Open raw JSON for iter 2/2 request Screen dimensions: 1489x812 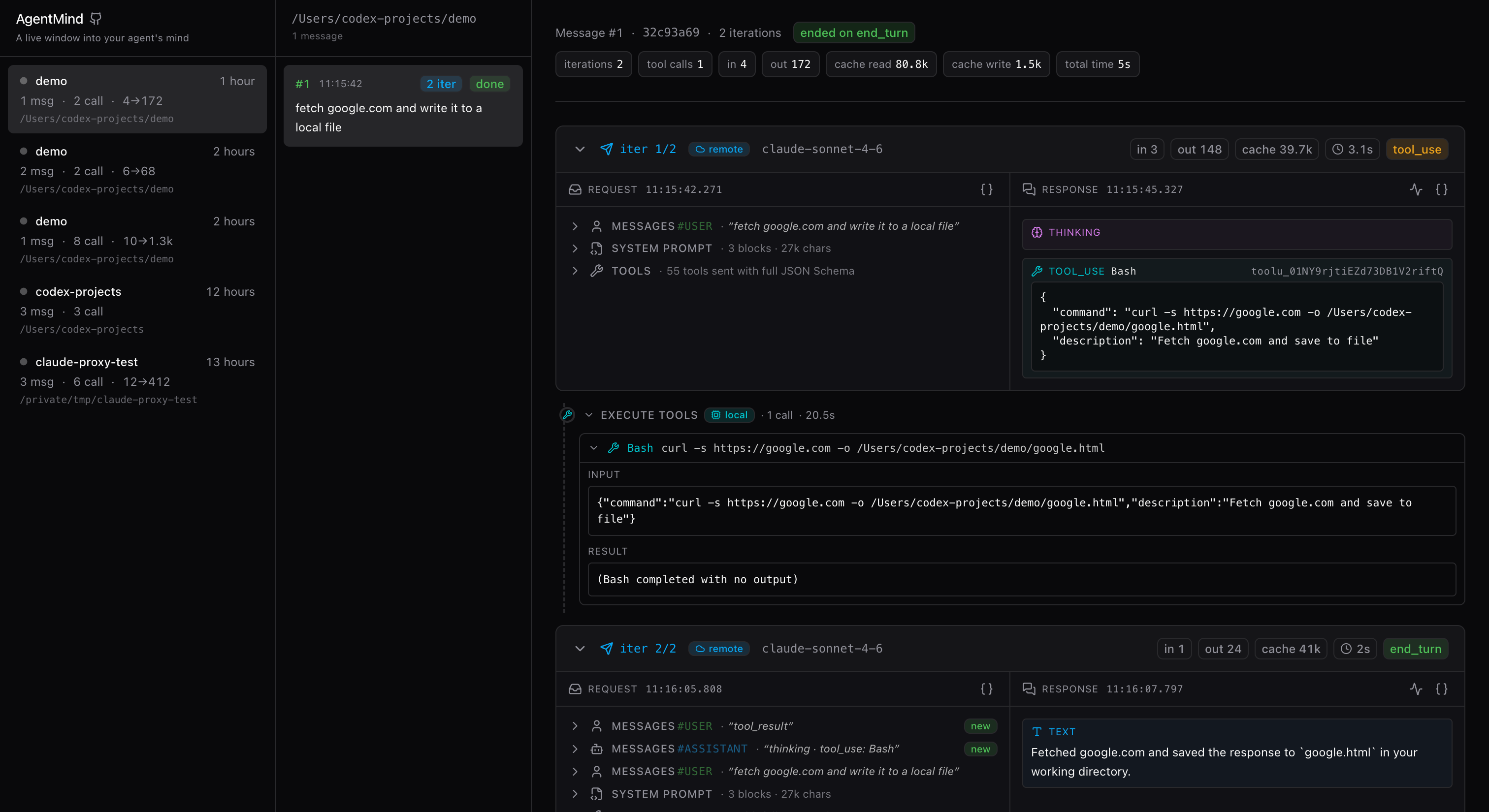[987, 689]
